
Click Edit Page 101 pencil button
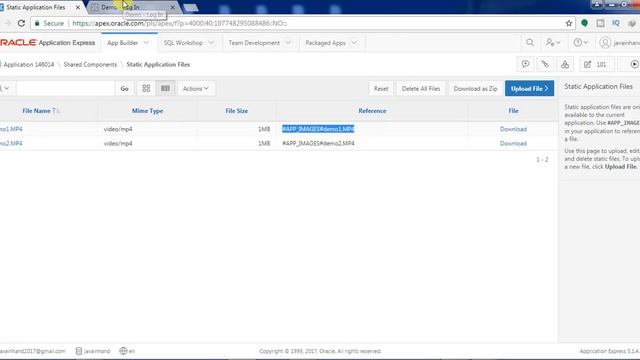(x=596, y=64)
